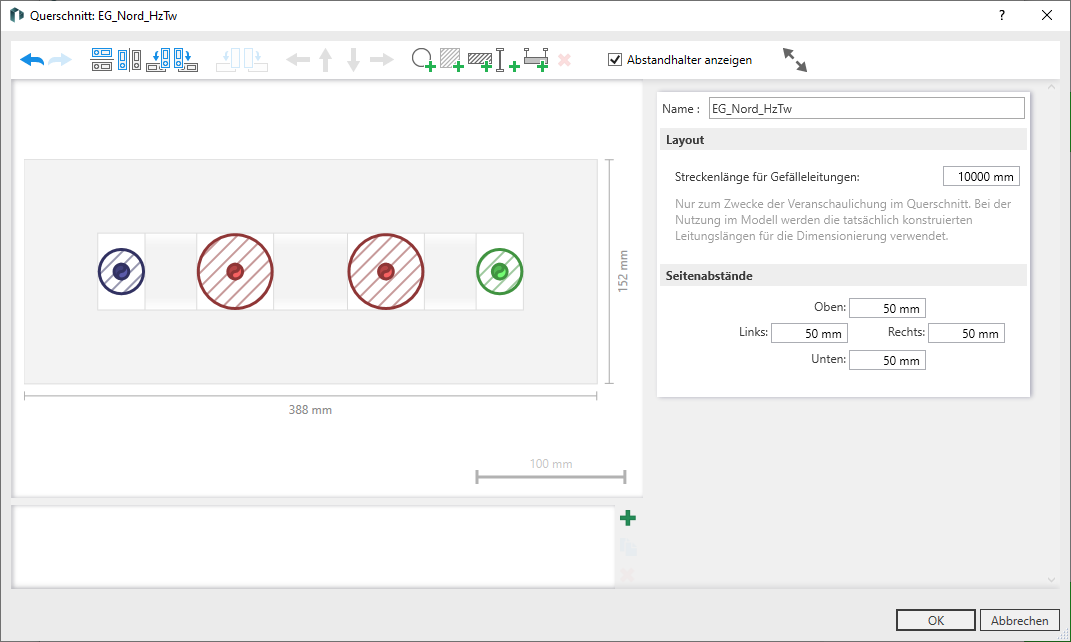
Task: Click the spacer between red and green pipe
Action: click(450, 272)
